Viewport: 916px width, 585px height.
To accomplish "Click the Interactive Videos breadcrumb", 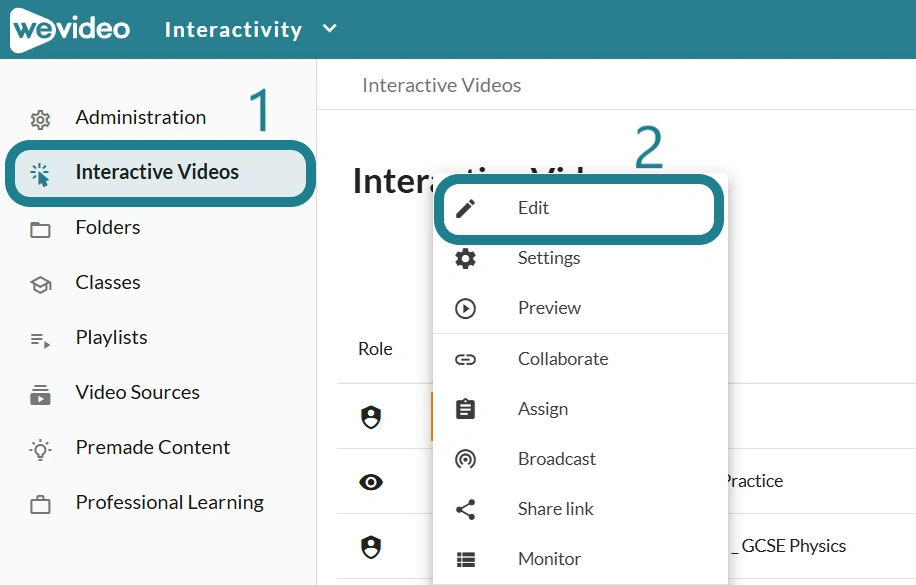I will [x=442, y=85].
